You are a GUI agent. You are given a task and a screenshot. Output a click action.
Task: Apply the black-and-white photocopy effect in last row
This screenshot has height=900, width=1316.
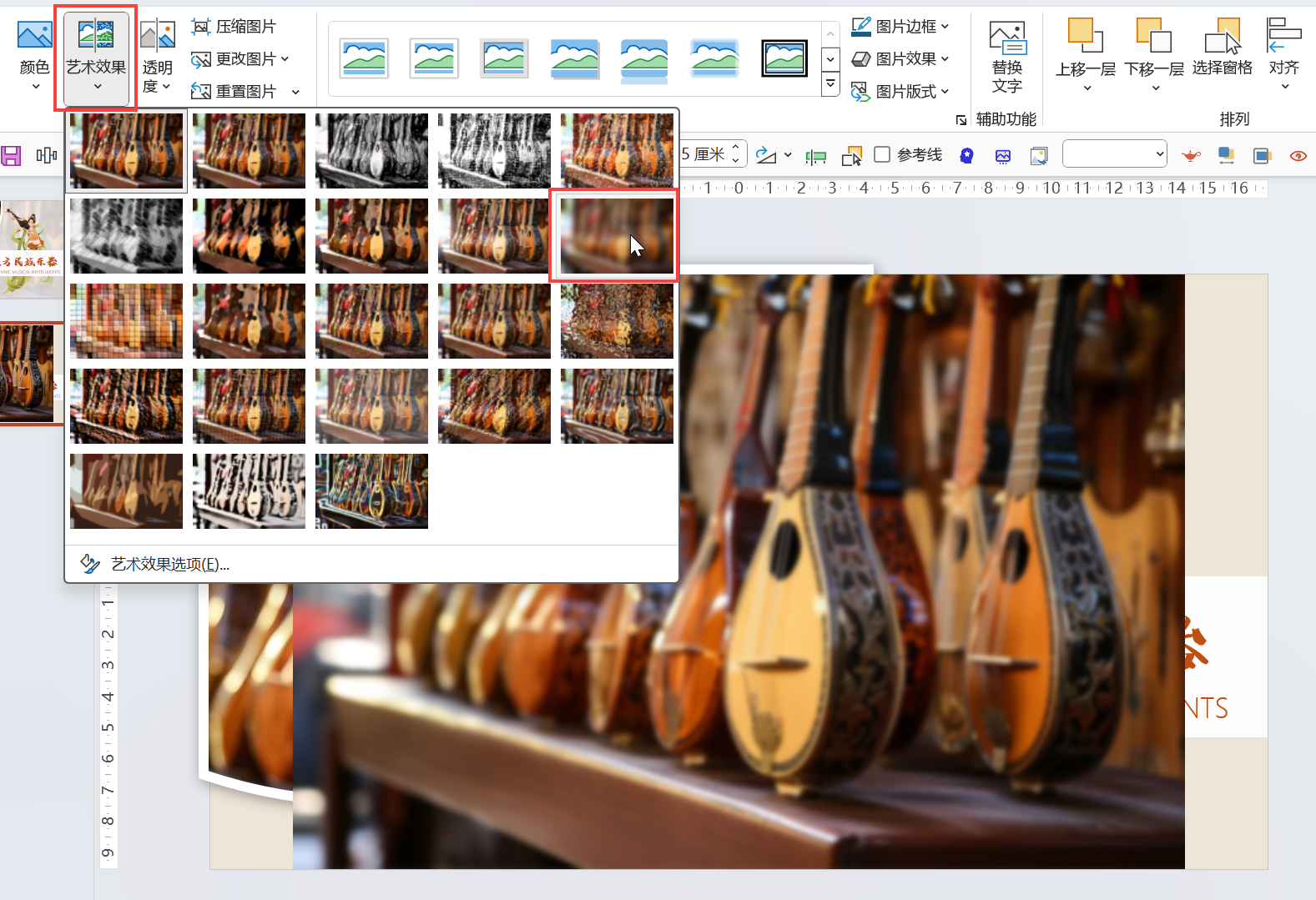pos(249,491)
